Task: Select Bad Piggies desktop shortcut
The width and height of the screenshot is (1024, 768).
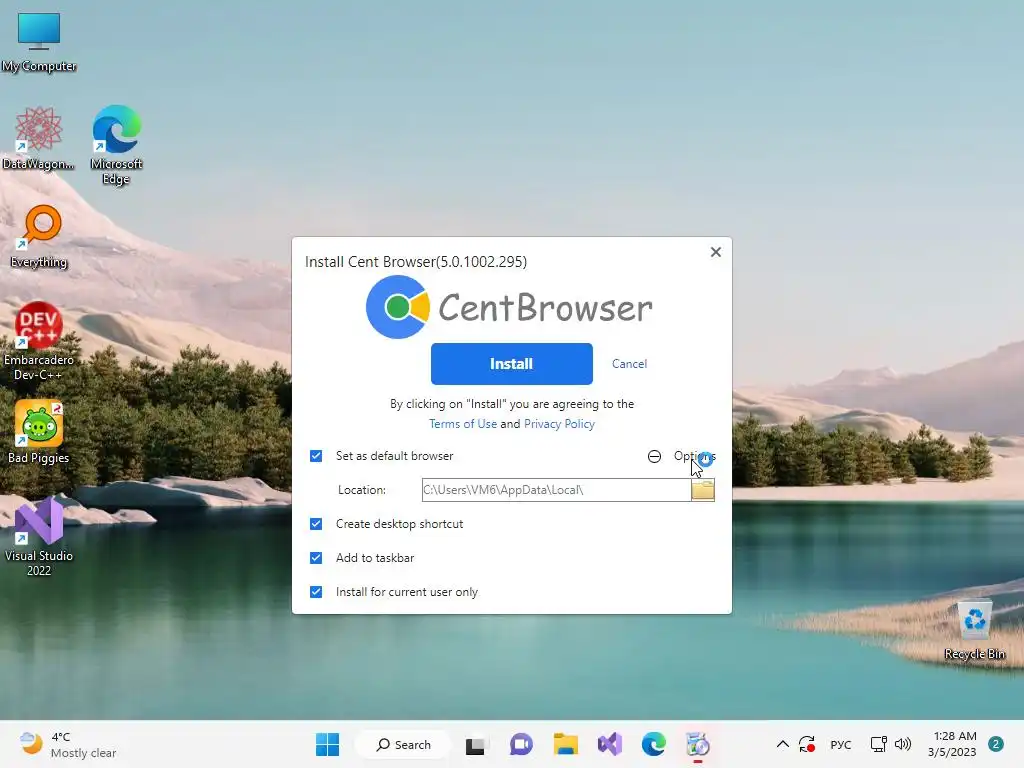Action: [39, 432]
